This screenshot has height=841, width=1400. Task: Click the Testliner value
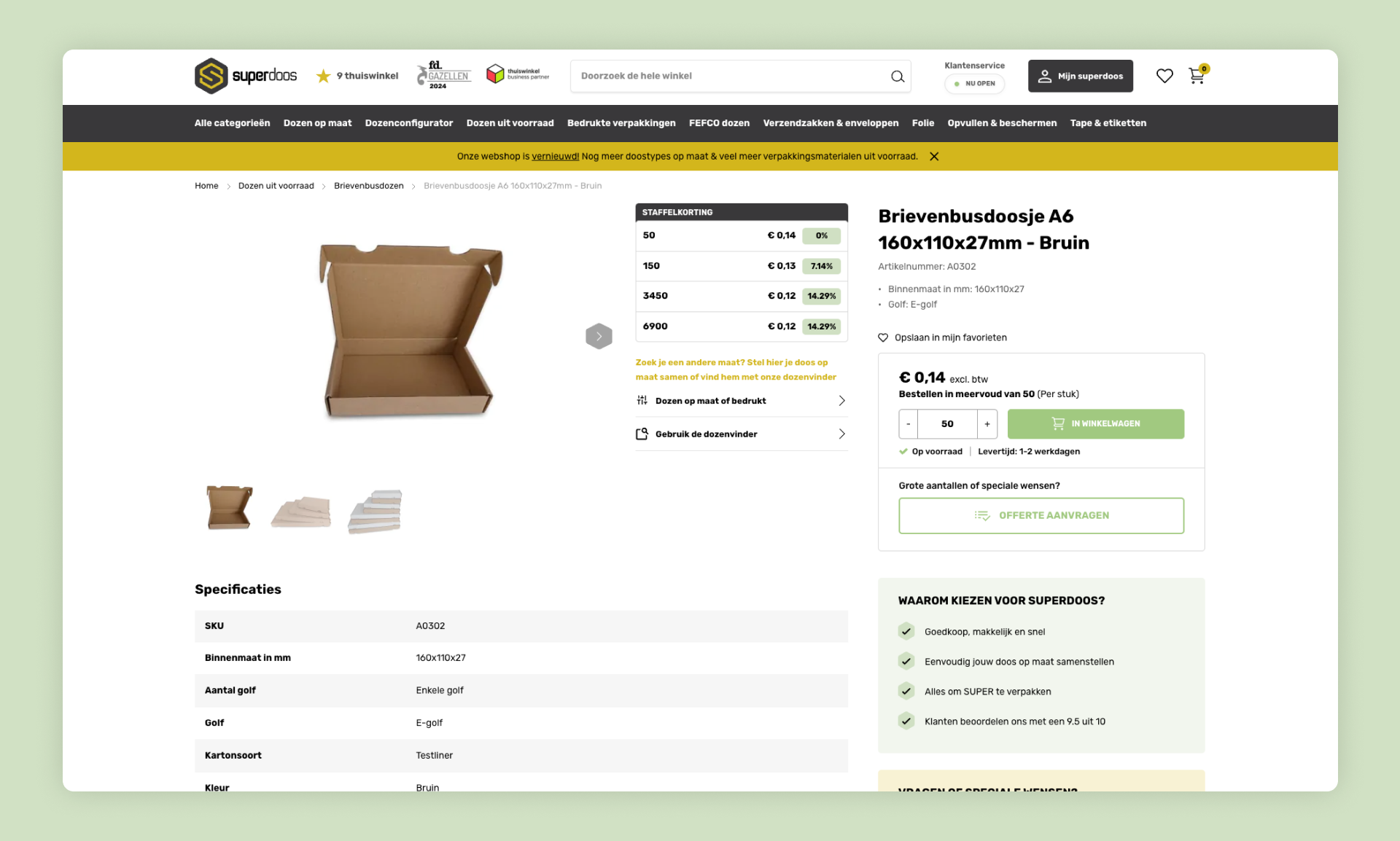[434, 756]
